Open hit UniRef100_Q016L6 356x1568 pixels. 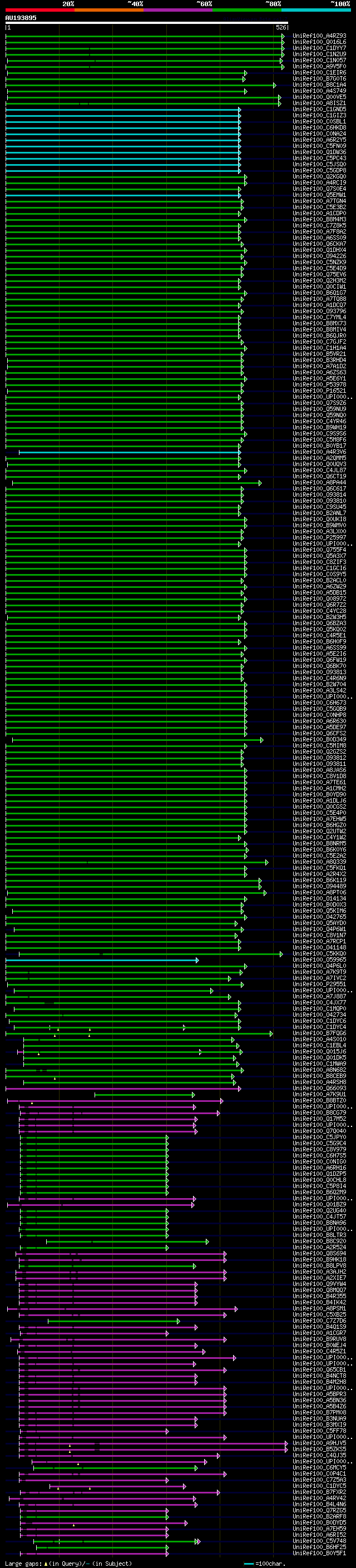[319, 42]
